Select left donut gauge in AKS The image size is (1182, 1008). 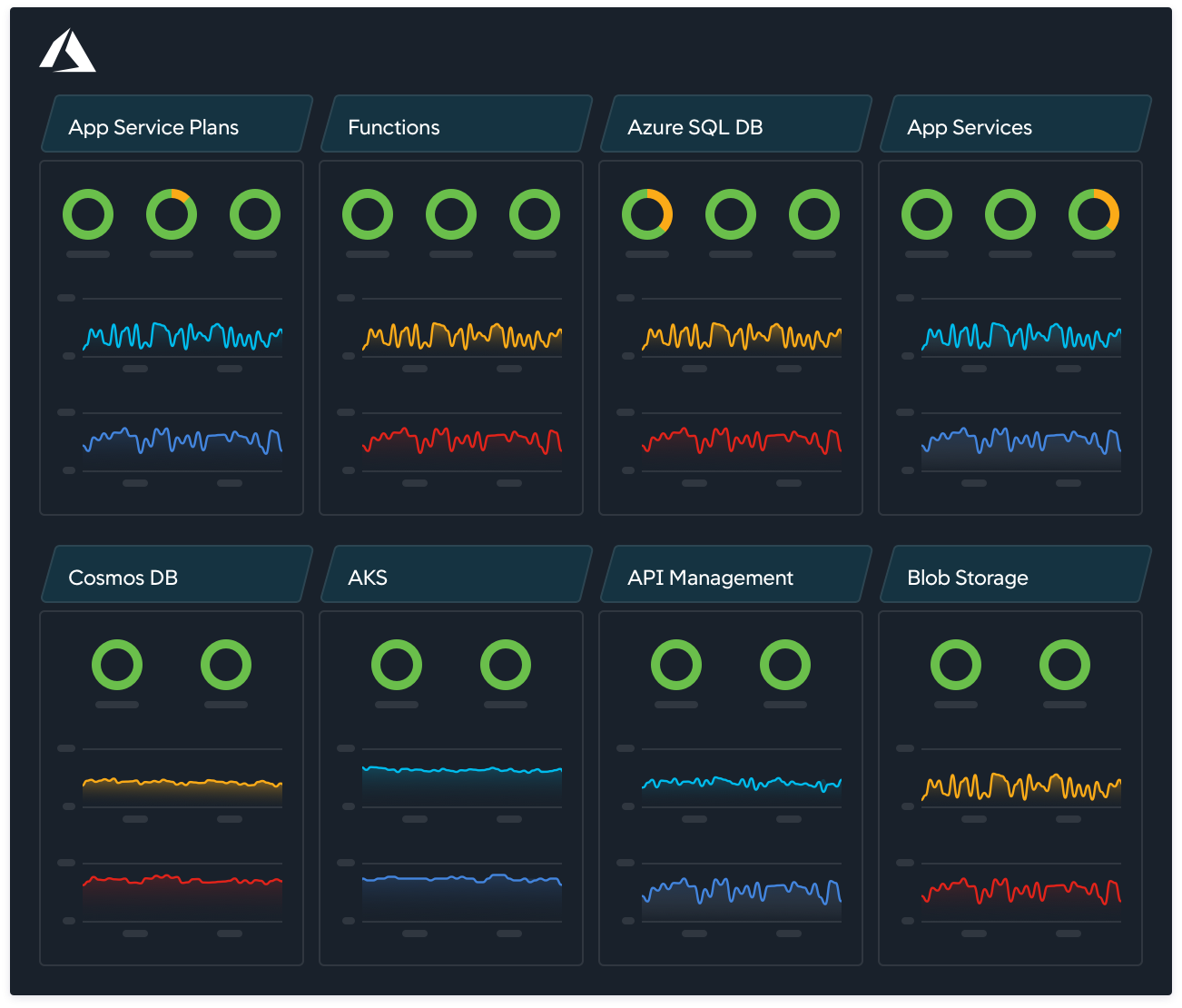tap(397, 665)
